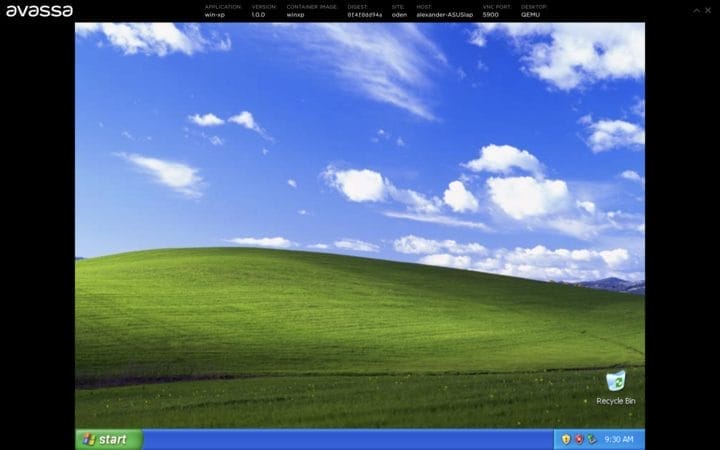The width and height of the screenshot is (720, 450).
Task: Click the alexander-ASUSlap host name
Action: coord(443,15)
